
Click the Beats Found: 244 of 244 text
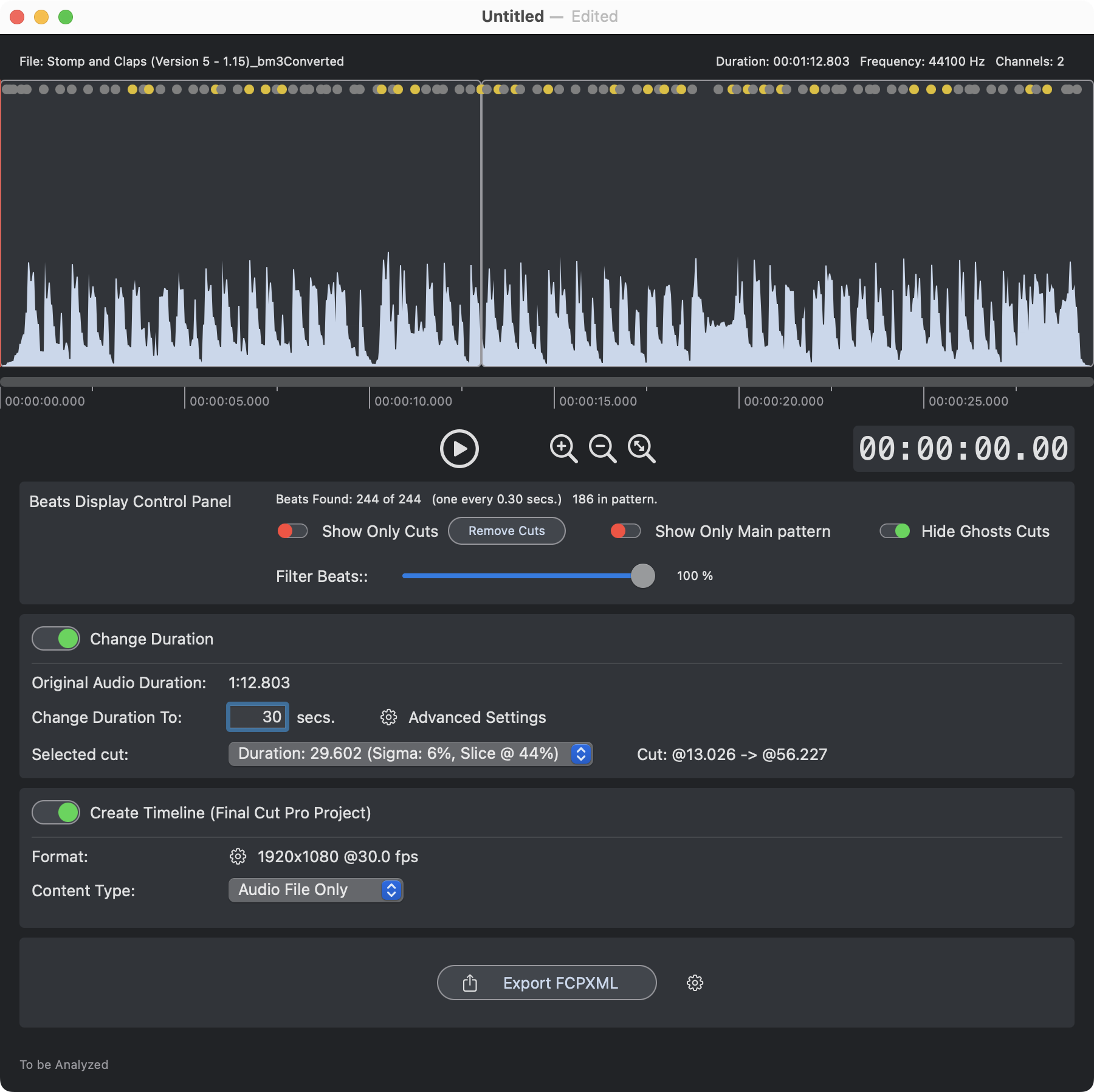click(348, 499)
